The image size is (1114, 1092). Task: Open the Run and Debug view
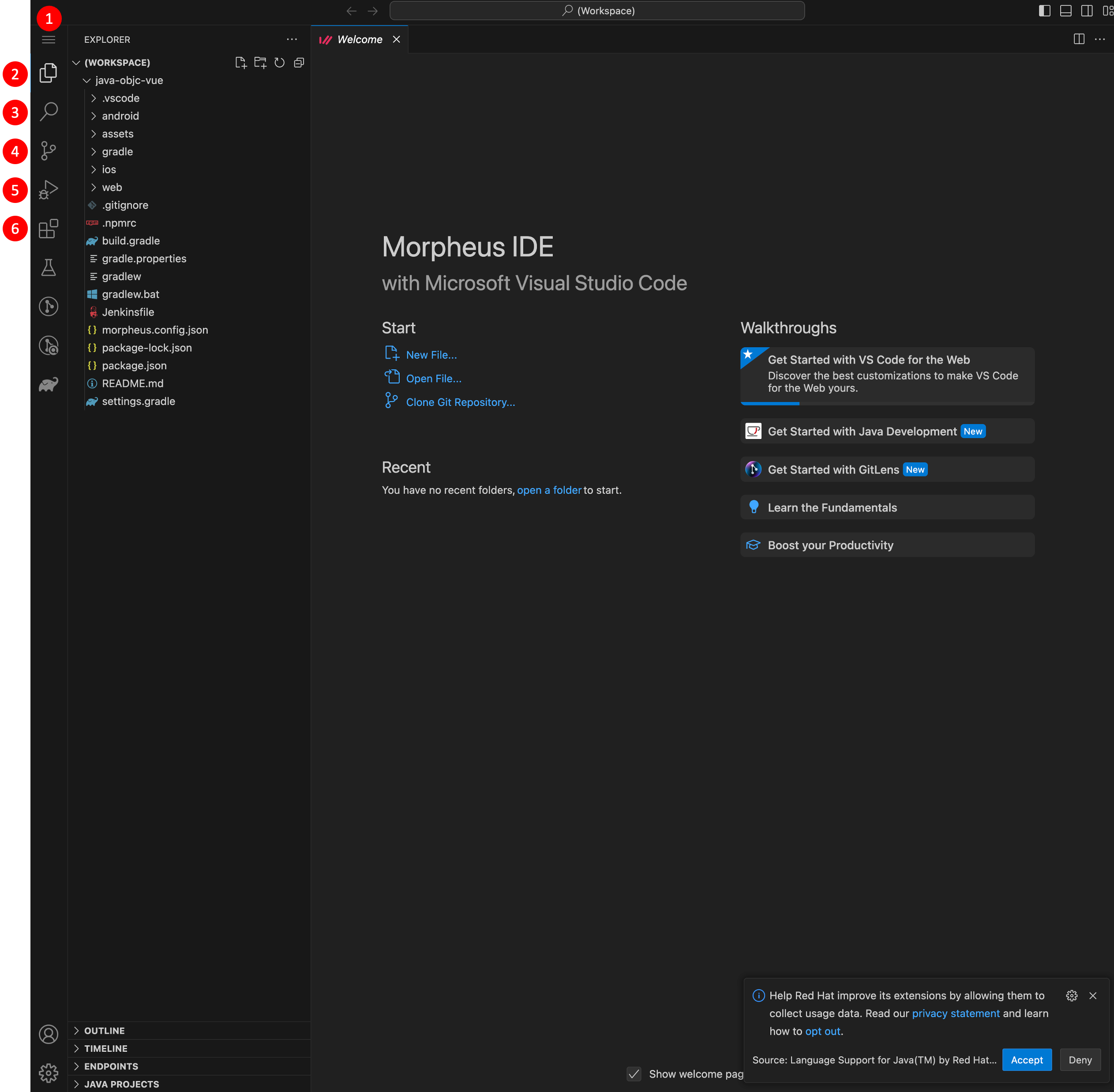(x=48, y=190)
